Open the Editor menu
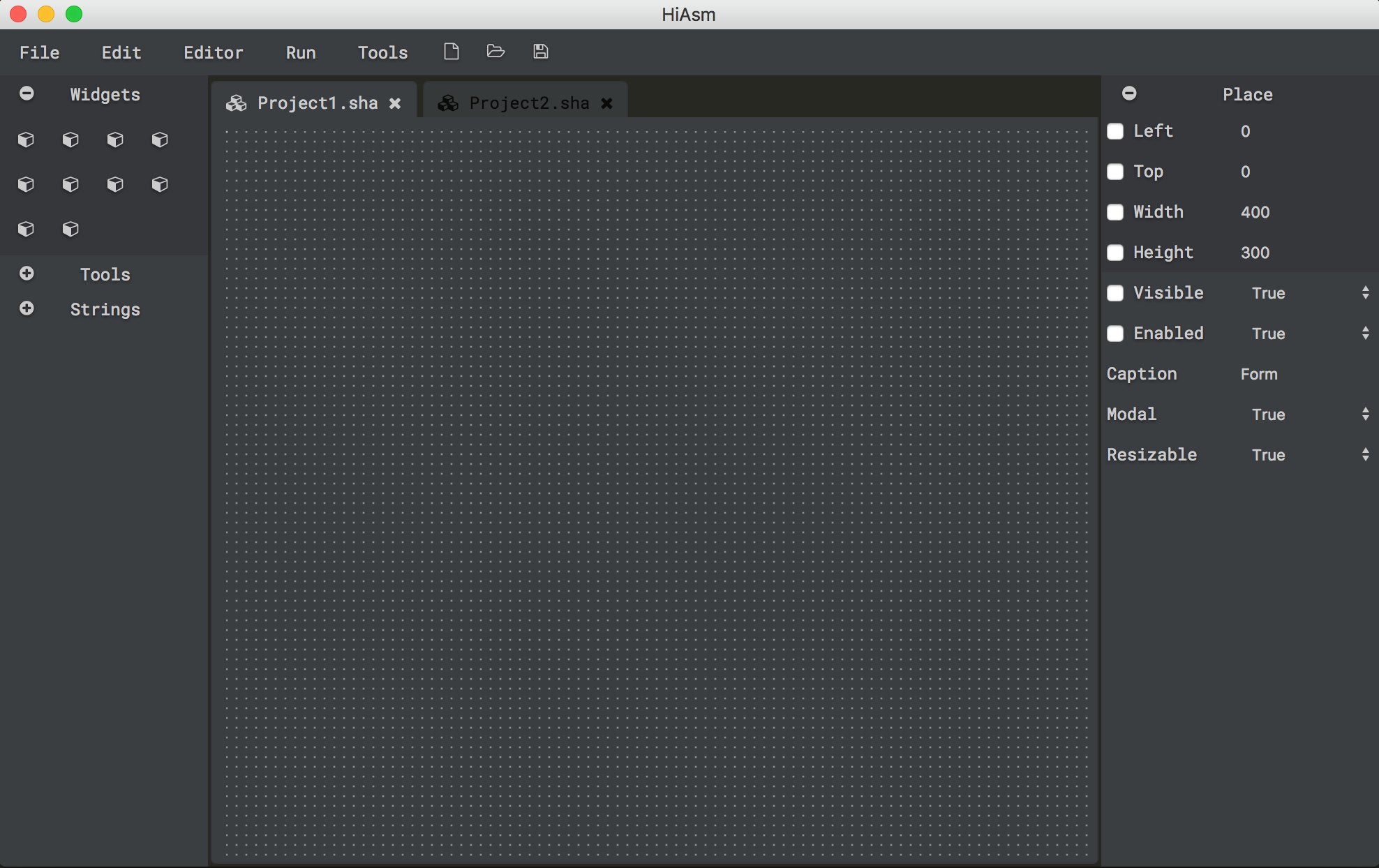 click(213, 52)
